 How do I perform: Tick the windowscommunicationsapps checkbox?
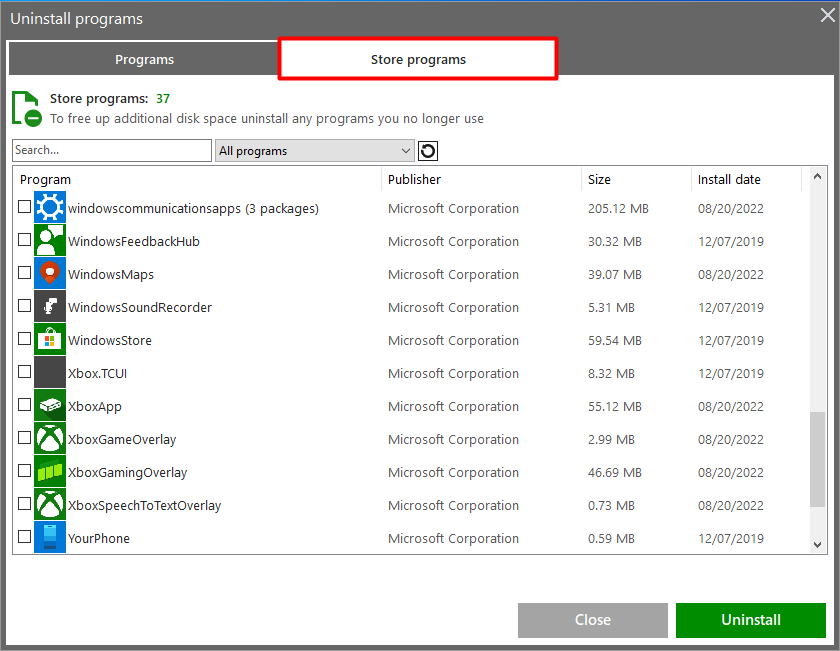point(24,206)
